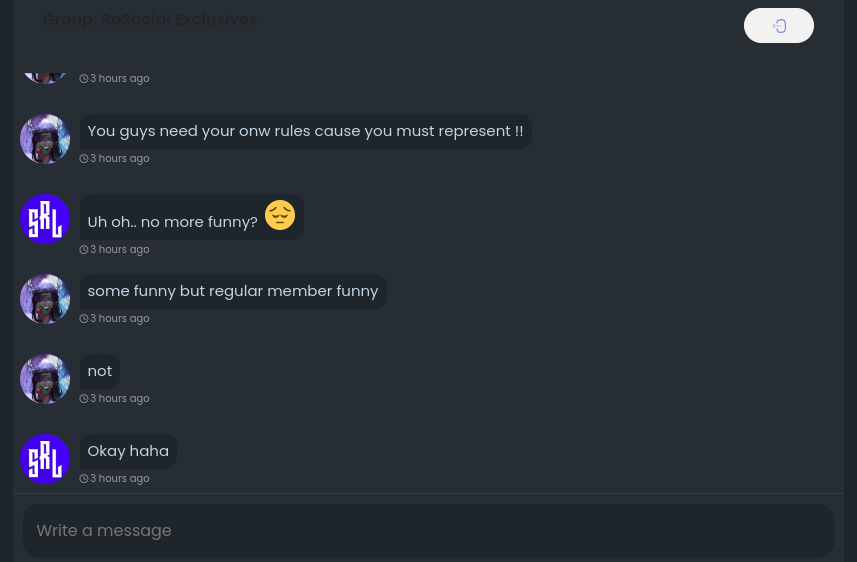This screenshot has width=857, height=562.
Task: Select the "You guys need your onw rules" message
Action: click(x=305, y=131)
